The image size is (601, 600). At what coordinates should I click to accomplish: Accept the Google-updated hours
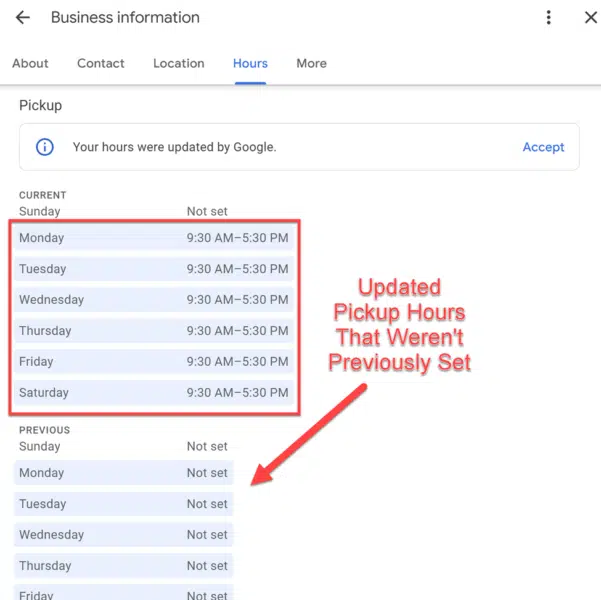coord(543,147)
